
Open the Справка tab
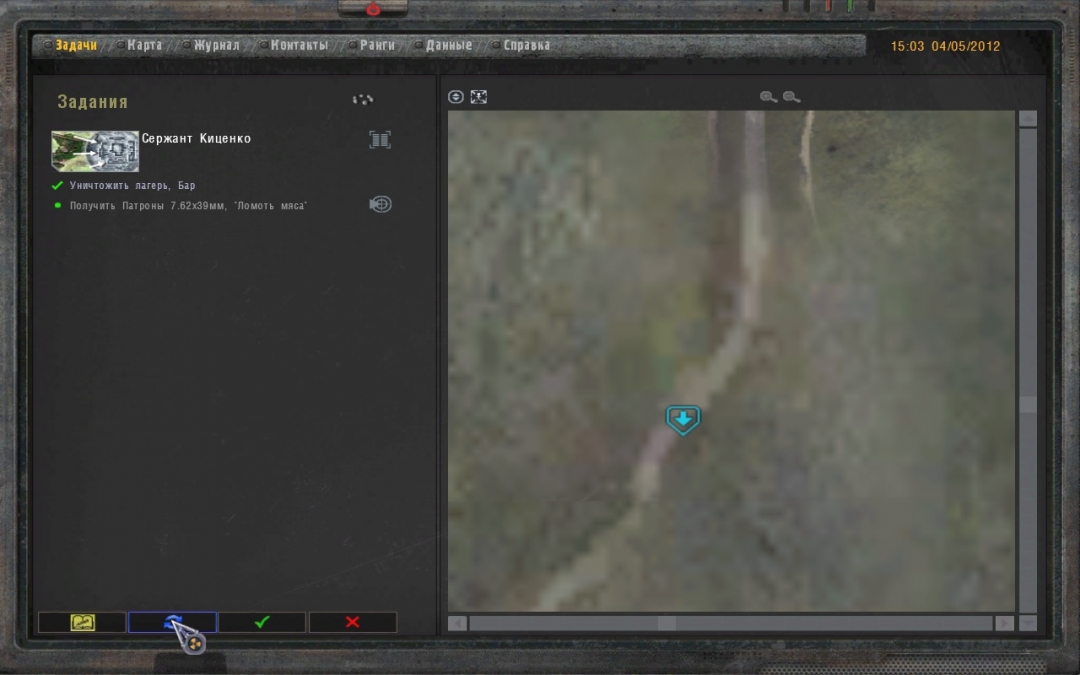pos(527,45)
